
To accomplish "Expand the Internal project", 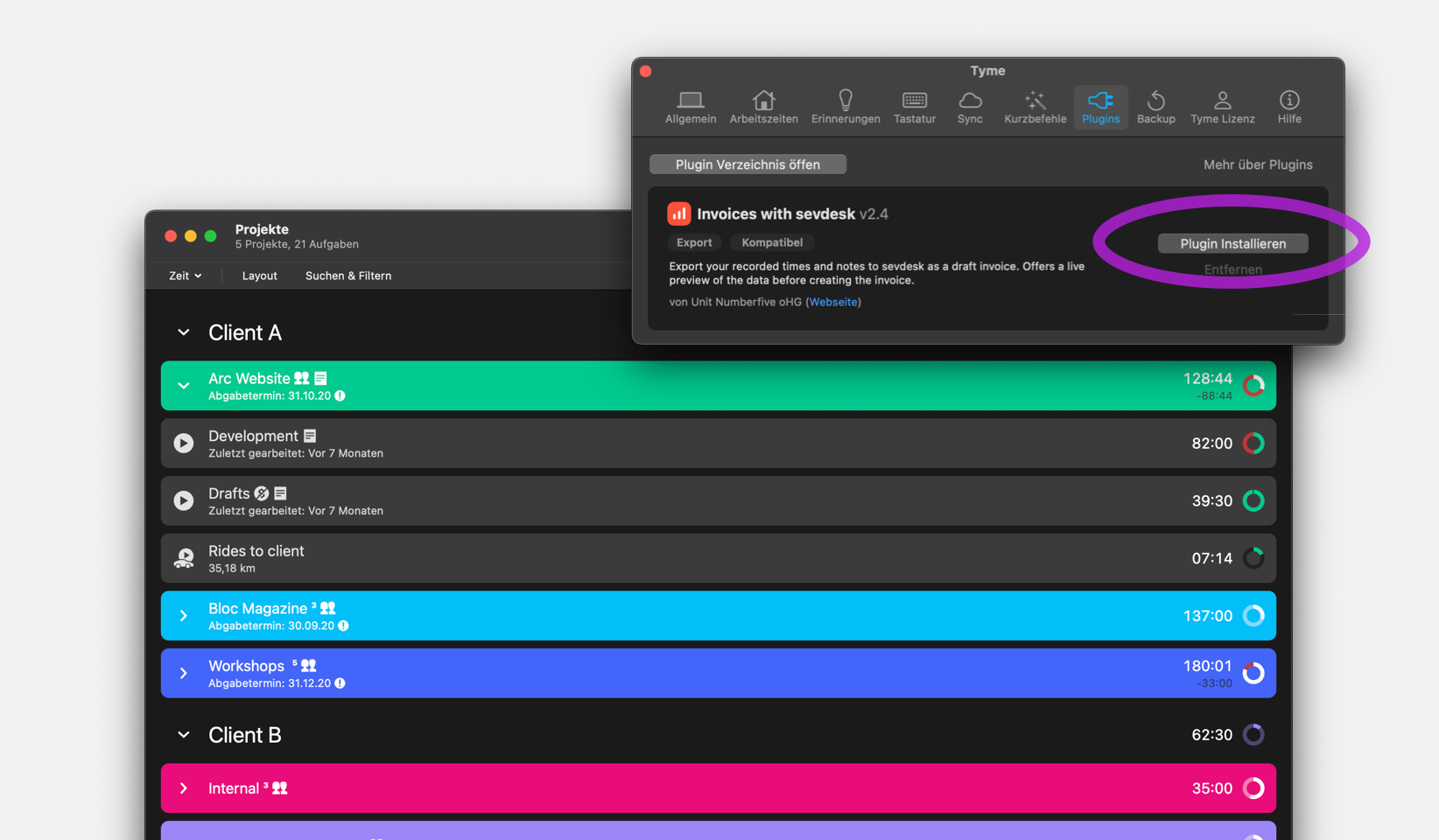I will 184,788.
